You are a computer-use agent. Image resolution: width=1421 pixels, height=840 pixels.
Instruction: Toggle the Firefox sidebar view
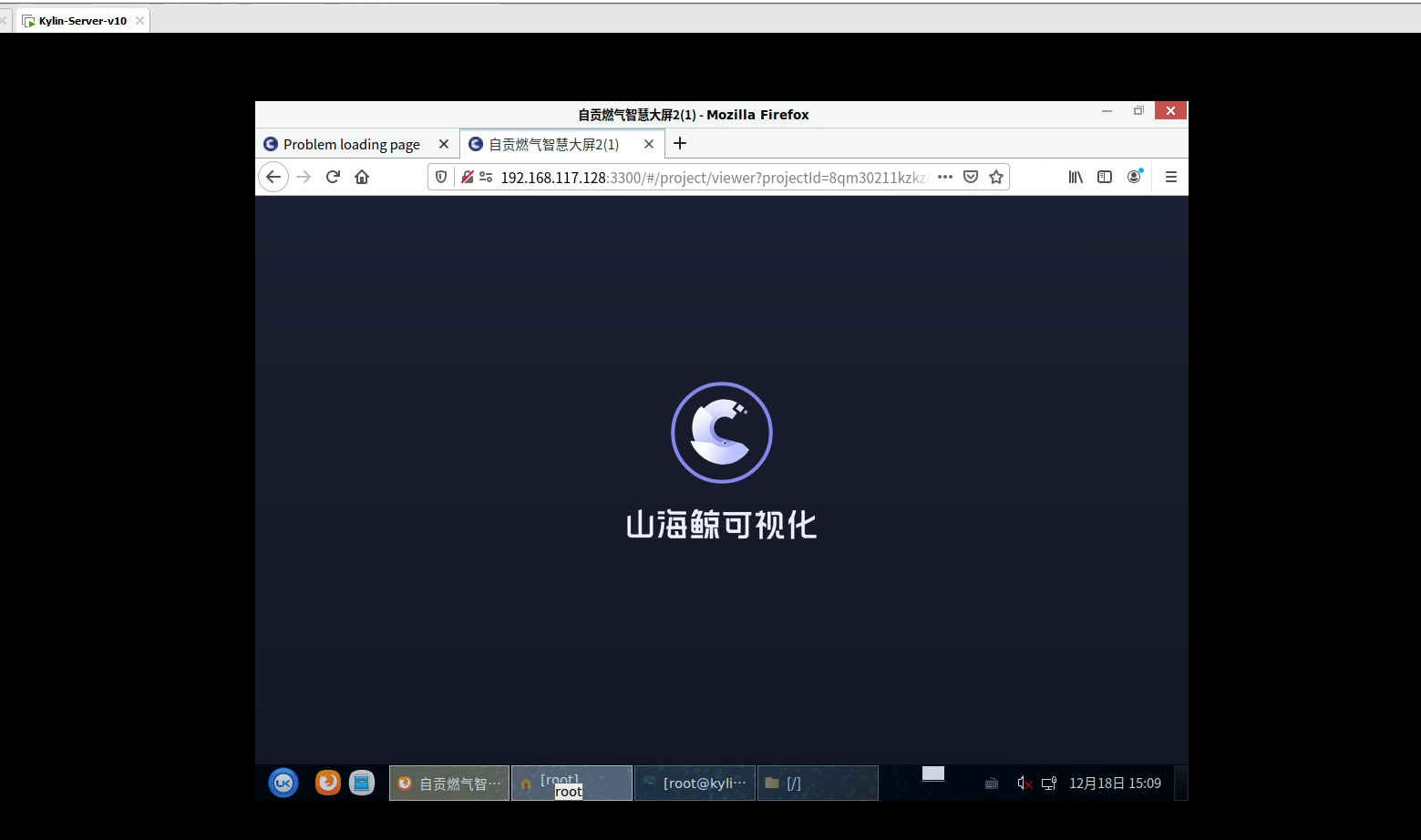(x=1105, y=177)
